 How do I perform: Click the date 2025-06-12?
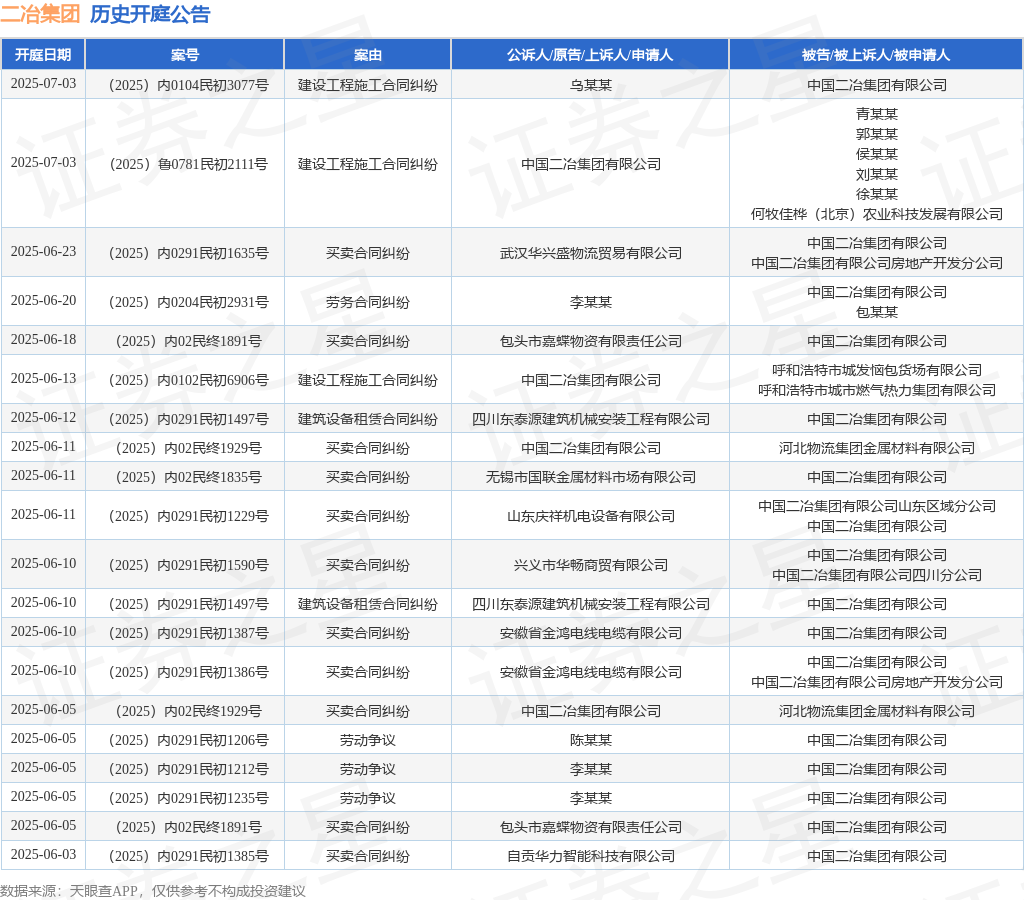point(43,417)
